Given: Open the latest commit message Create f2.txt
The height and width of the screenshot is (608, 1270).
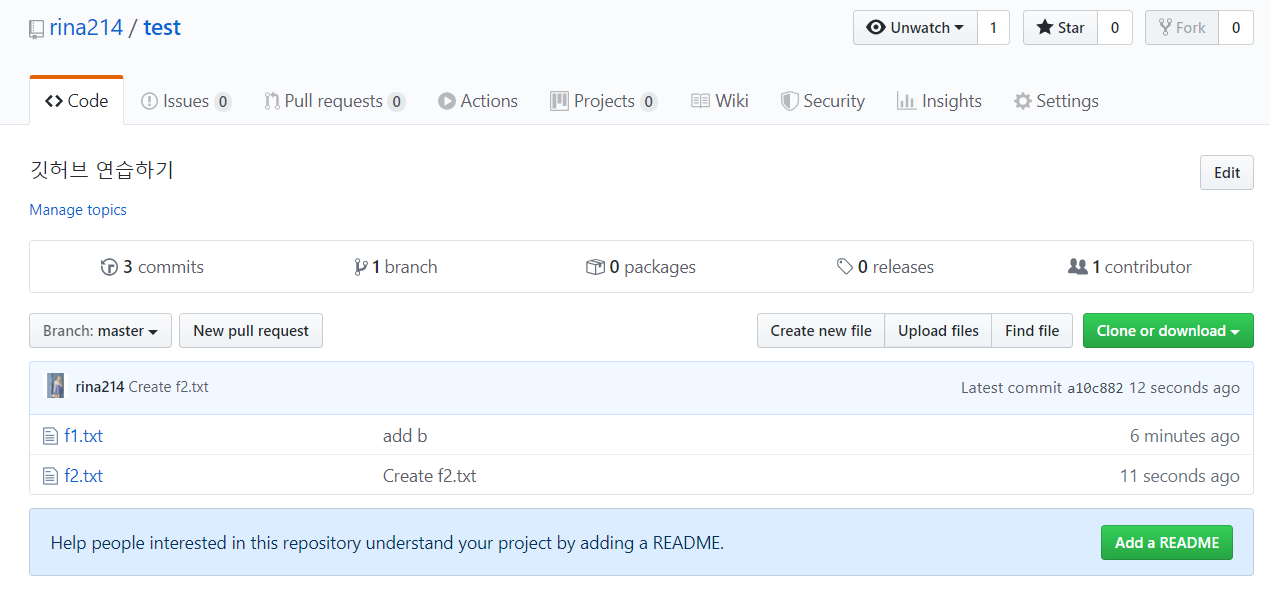Looking at the screenshot, I should click(169, 387).
